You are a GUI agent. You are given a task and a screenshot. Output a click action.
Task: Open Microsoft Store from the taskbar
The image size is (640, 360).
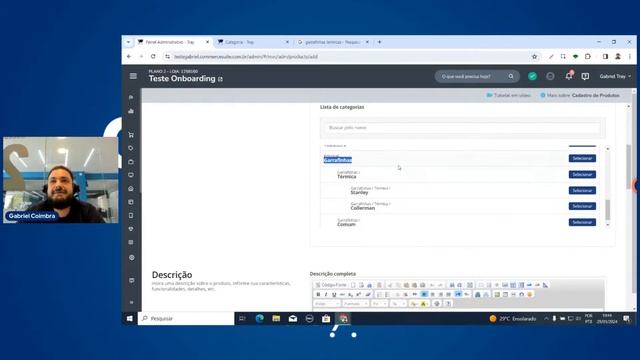[326, 318]
